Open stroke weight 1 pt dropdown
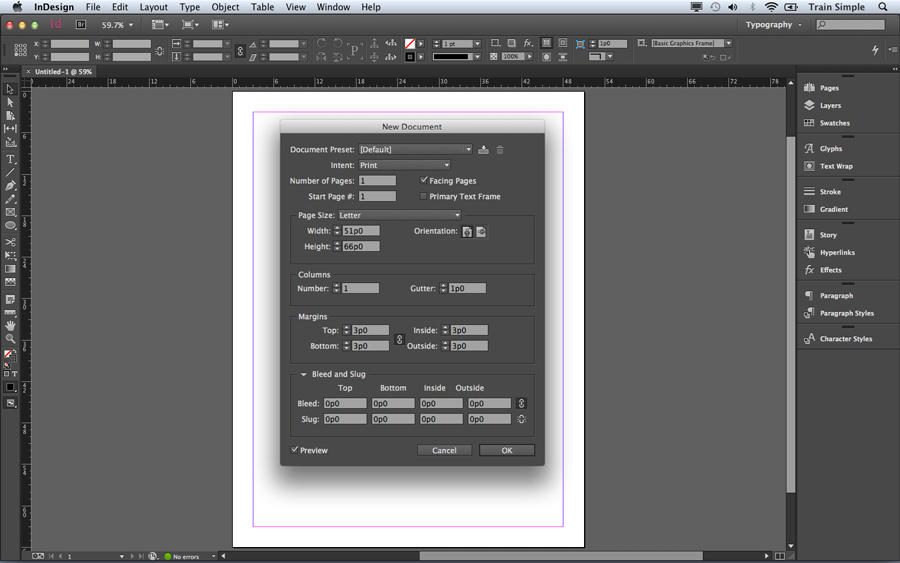The image size is (900, 563). pyautogui.click(x=476, y=44)
